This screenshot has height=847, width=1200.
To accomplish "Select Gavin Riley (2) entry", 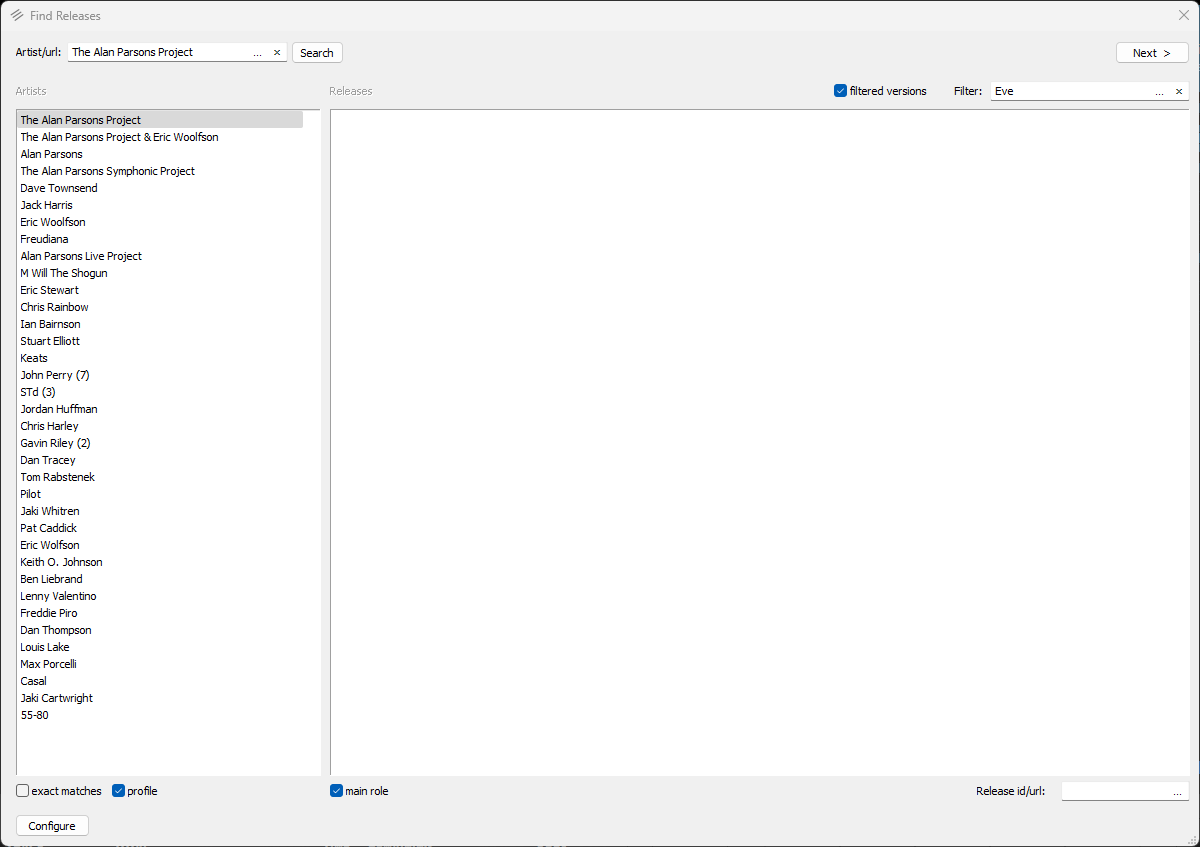I will (x=160, y=443).
